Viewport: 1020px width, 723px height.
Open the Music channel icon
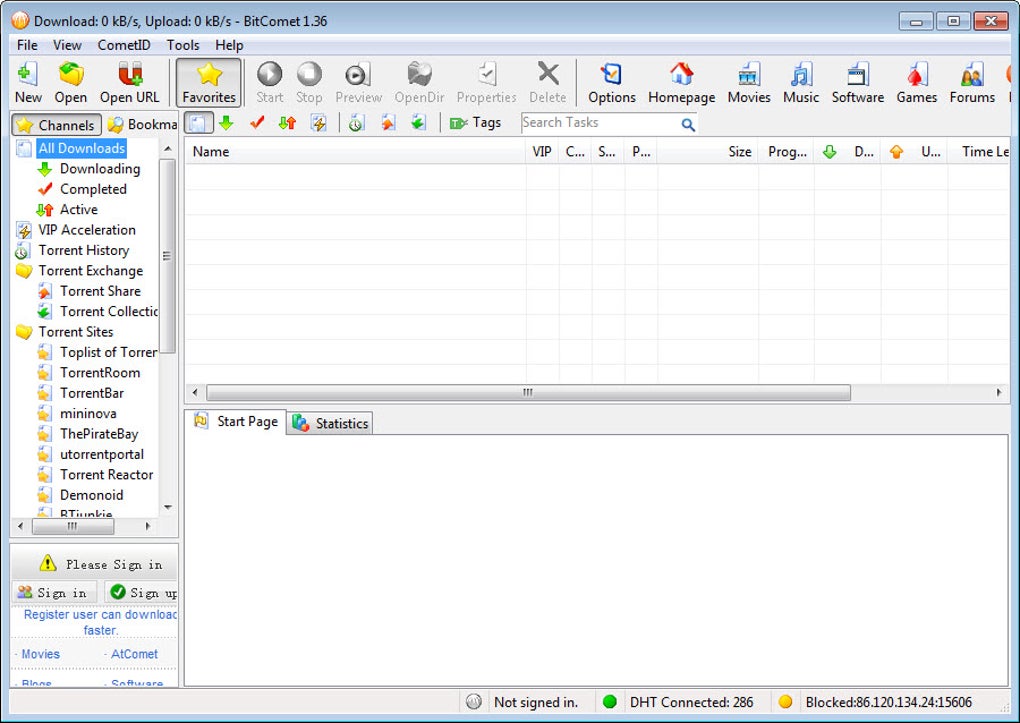[801, 83]
